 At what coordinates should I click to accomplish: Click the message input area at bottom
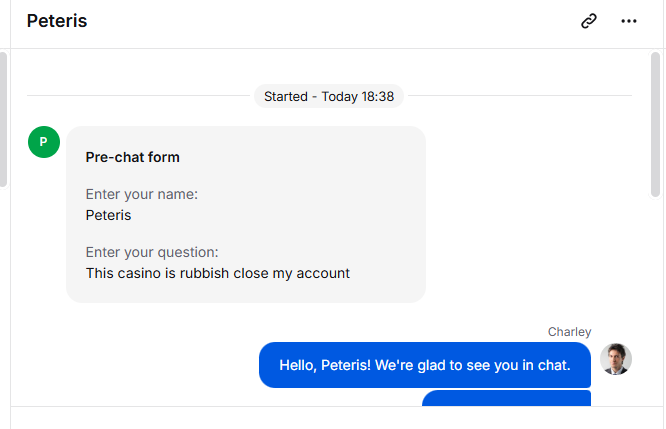337,418
